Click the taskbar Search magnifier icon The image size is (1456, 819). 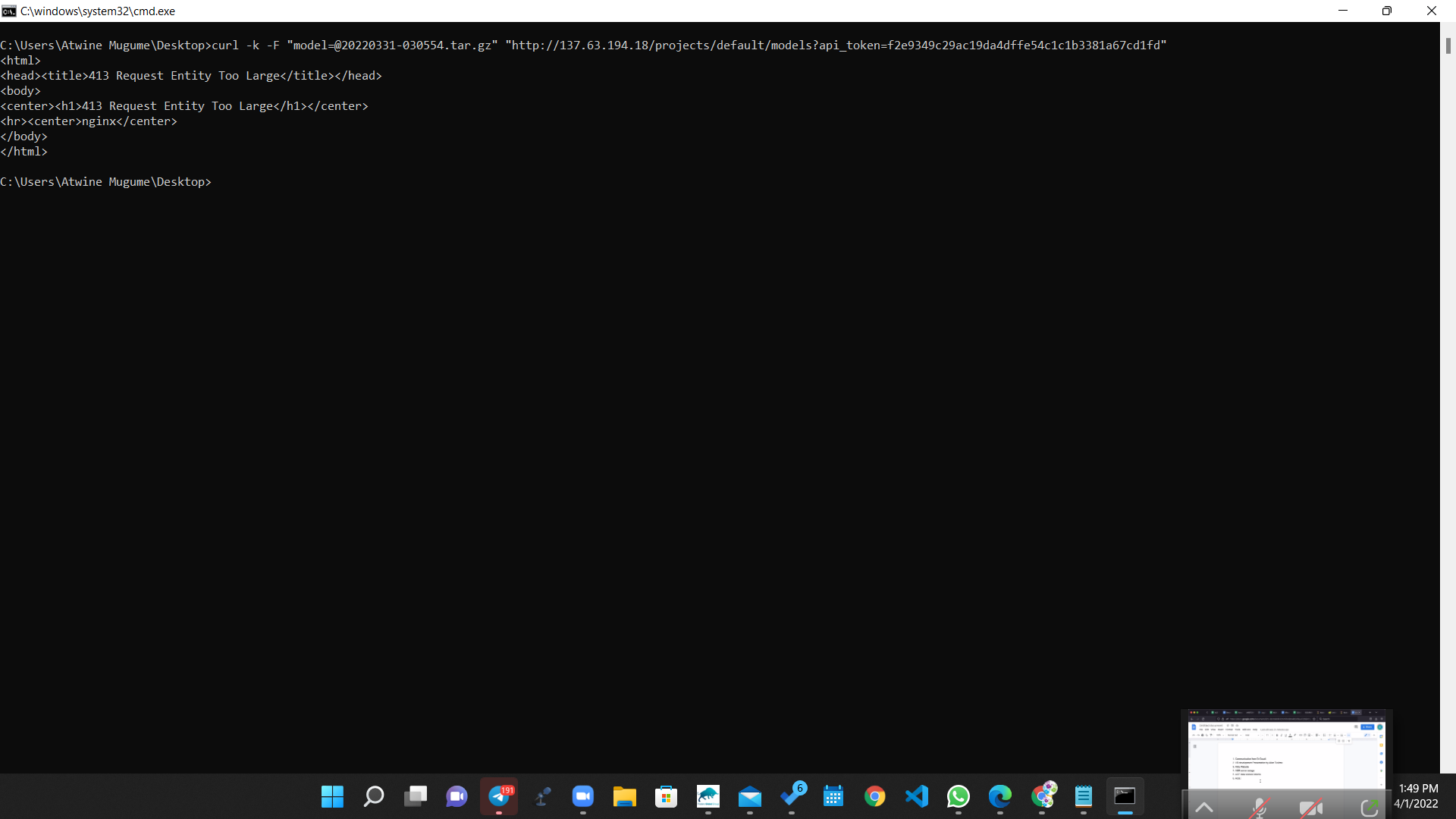coord(374,796)
